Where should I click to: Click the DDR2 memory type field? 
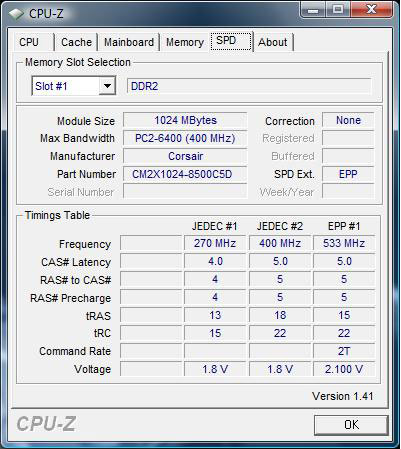[249, 86]
